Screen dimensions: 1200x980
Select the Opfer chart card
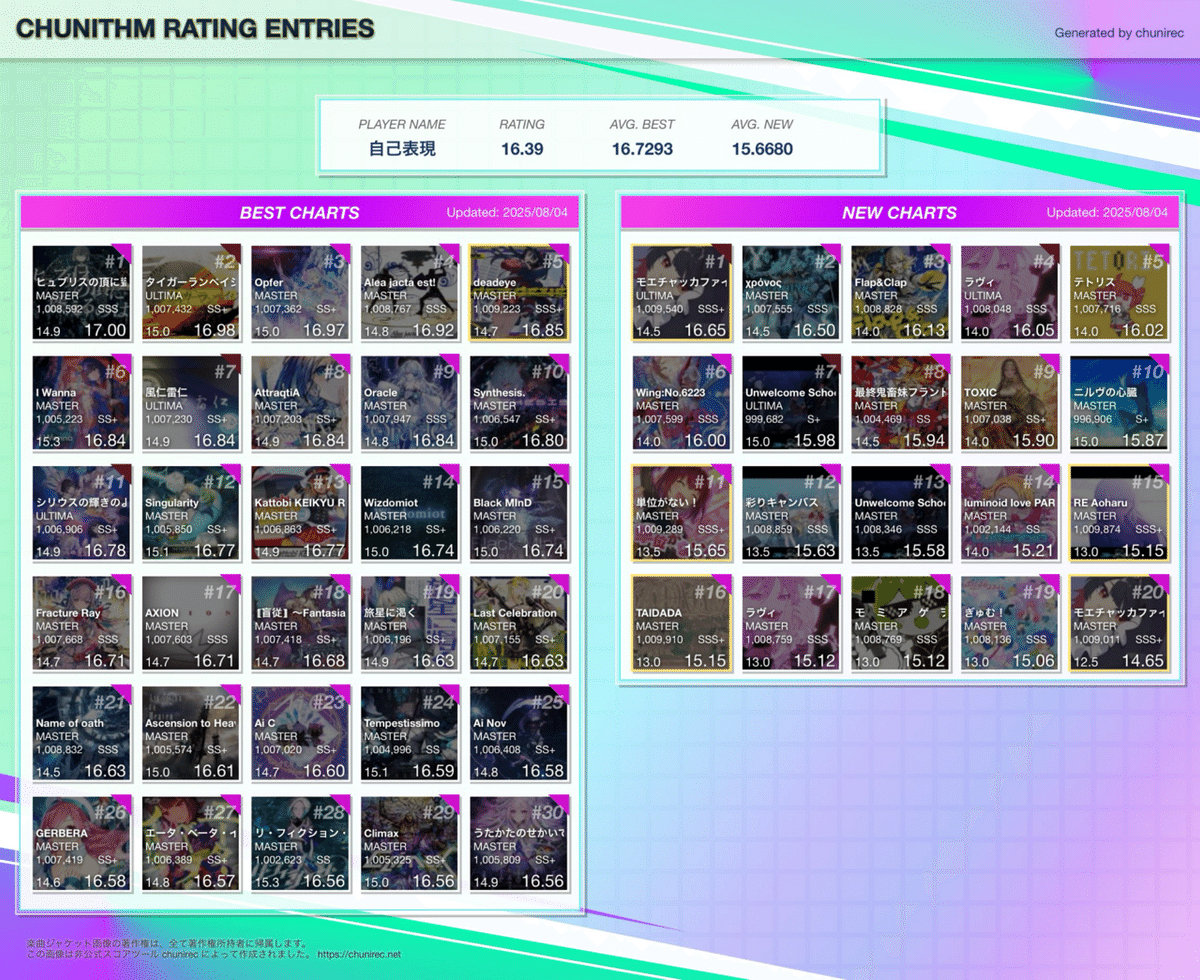tap(300, 293)
